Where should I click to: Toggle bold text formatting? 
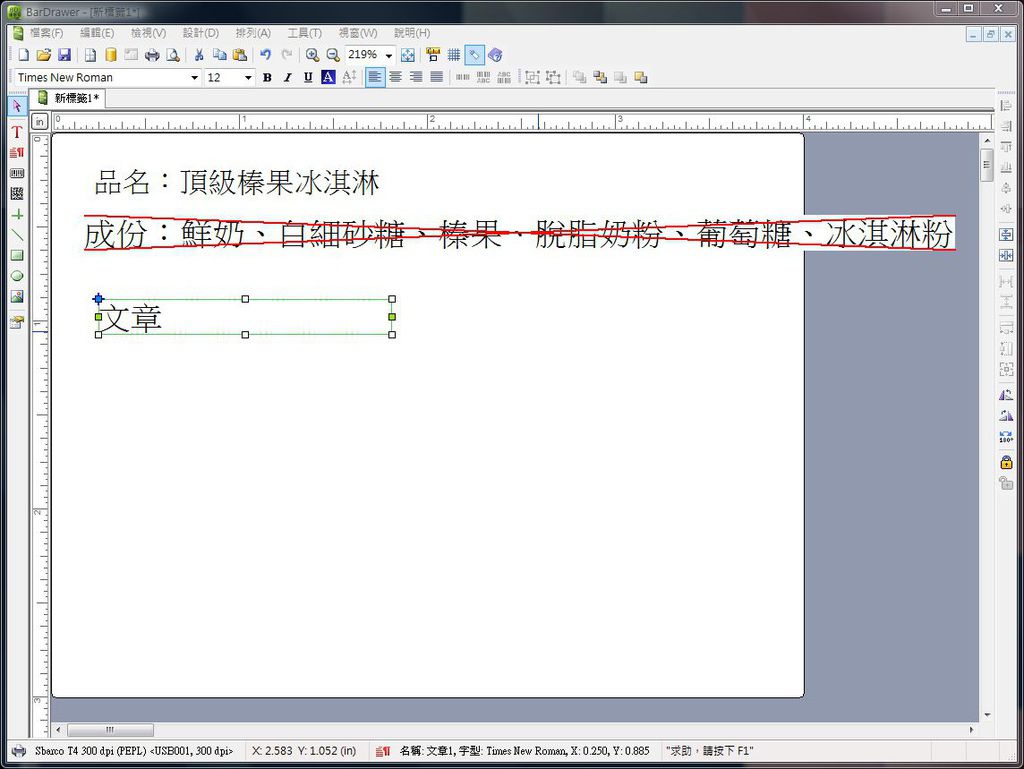pos(267,77)
